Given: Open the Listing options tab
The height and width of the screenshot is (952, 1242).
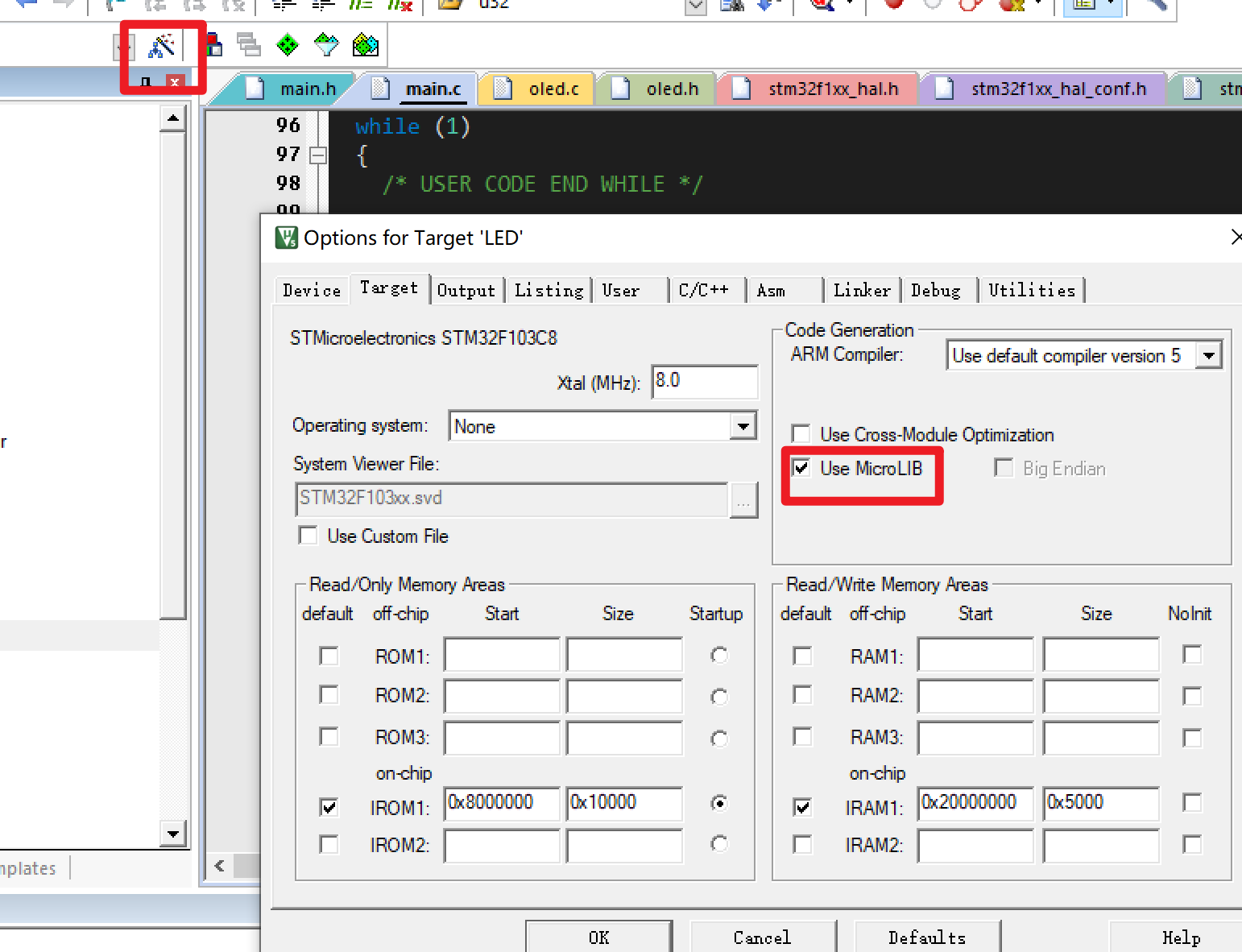Looking at the screenshot, I should click(549, 290).
